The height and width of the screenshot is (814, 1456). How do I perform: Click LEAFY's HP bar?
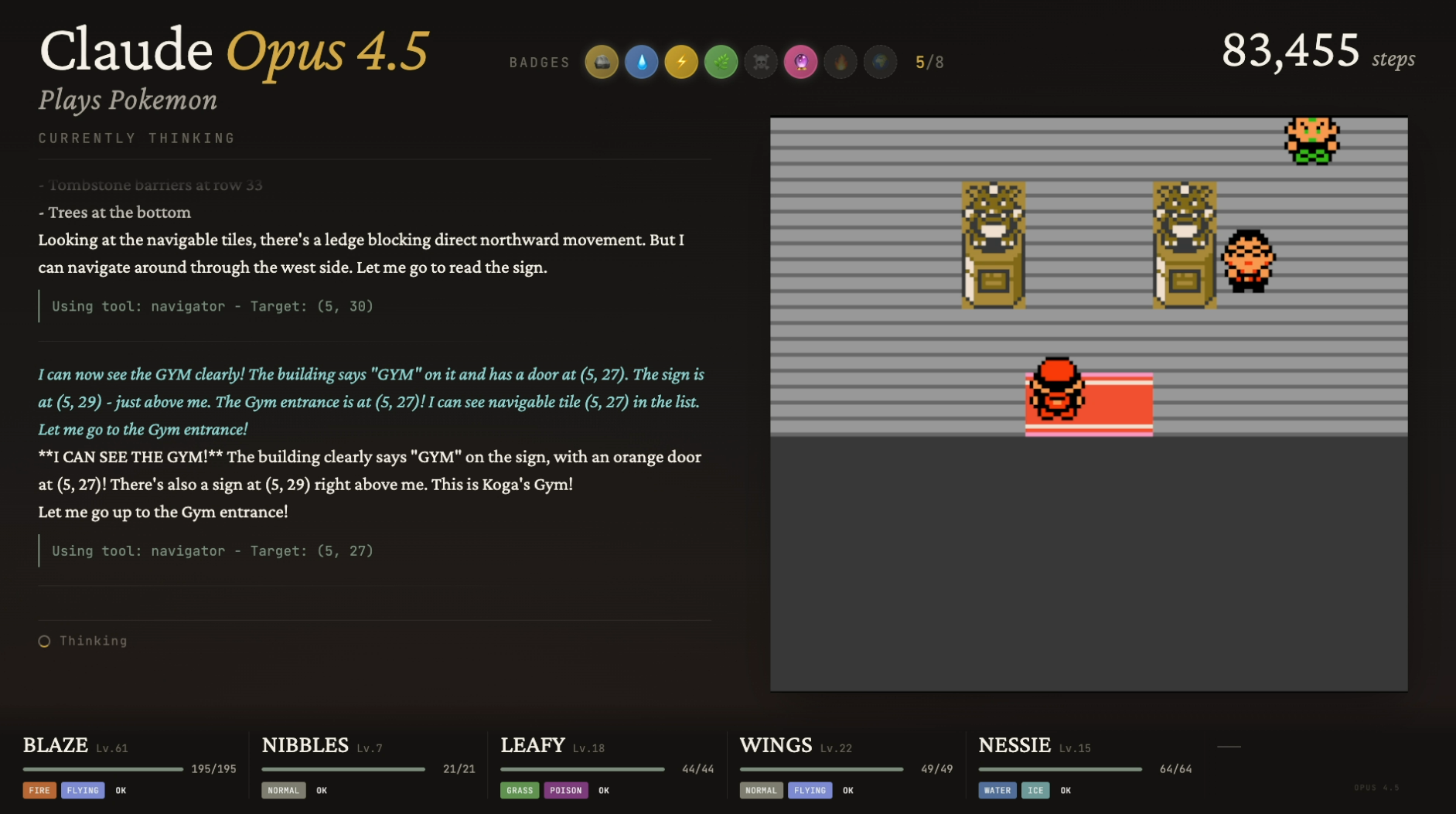coord(582,769)
